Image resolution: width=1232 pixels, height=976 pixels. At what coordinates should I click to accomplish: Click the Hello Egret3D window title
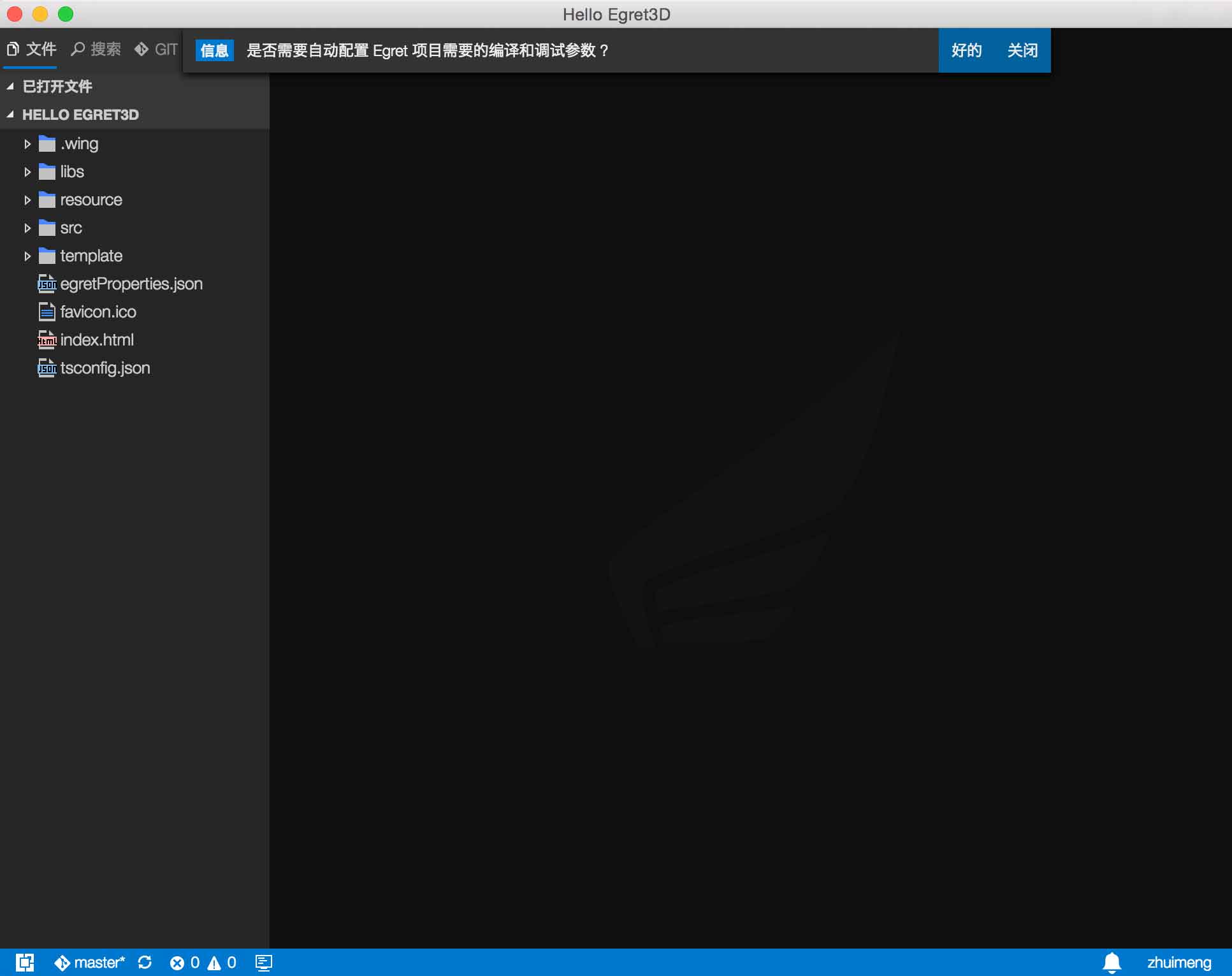point(616,14)
